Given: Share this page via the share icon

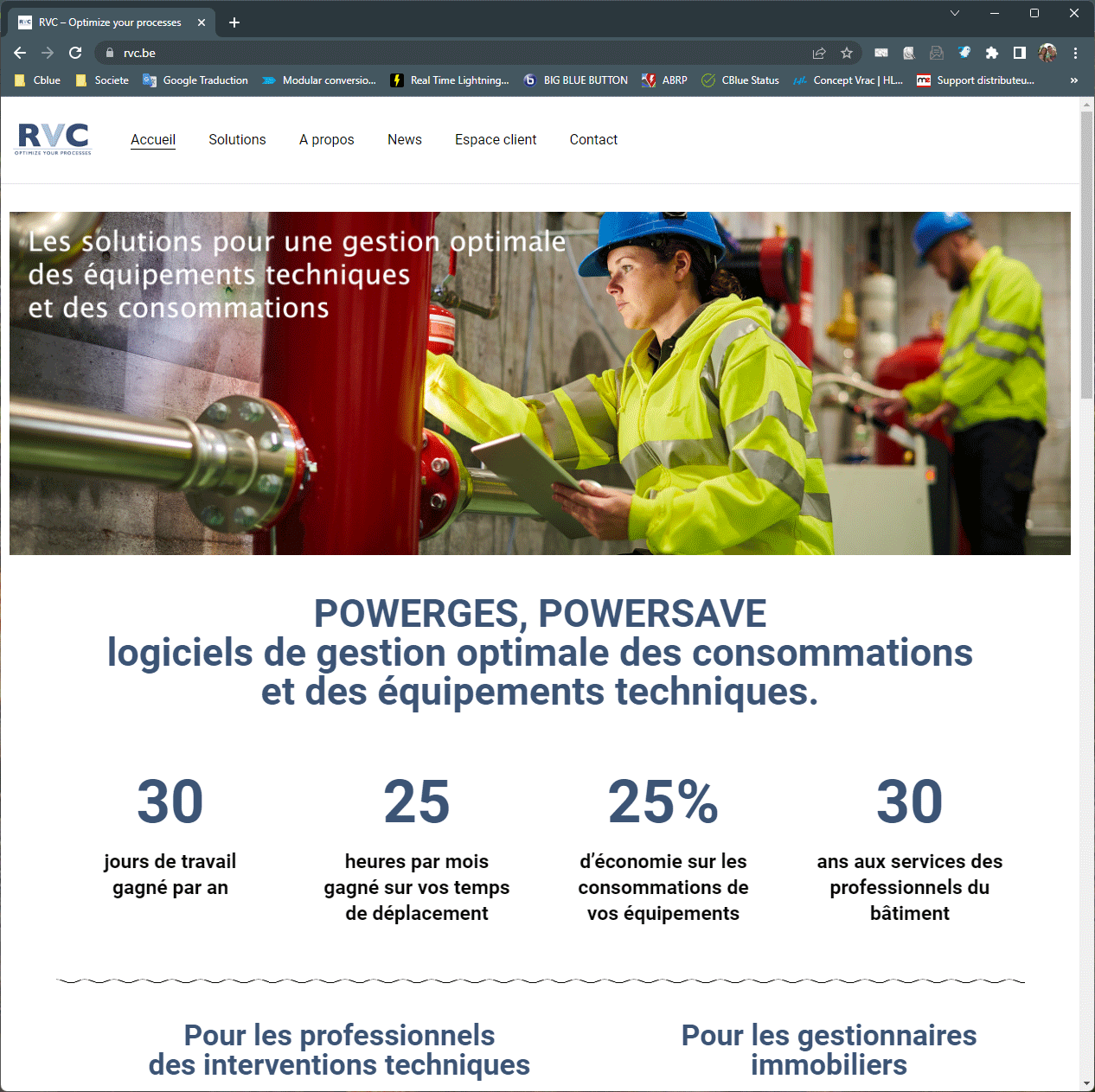Looking at the screenshot, I should tap(819, 53).
